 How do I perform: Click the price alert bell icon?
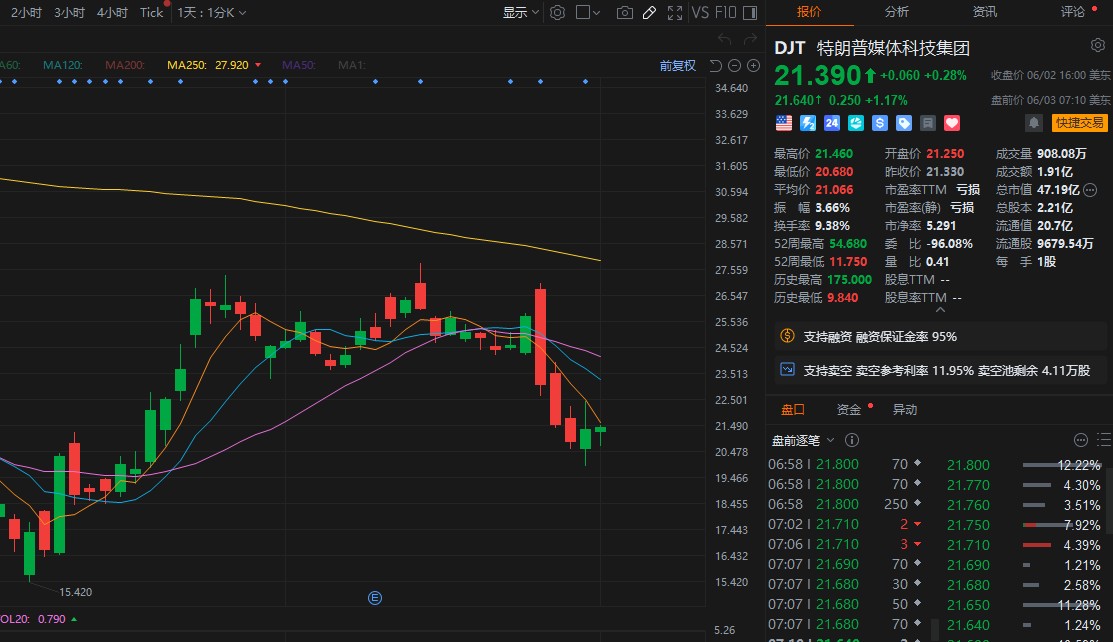coord(1033,122)
